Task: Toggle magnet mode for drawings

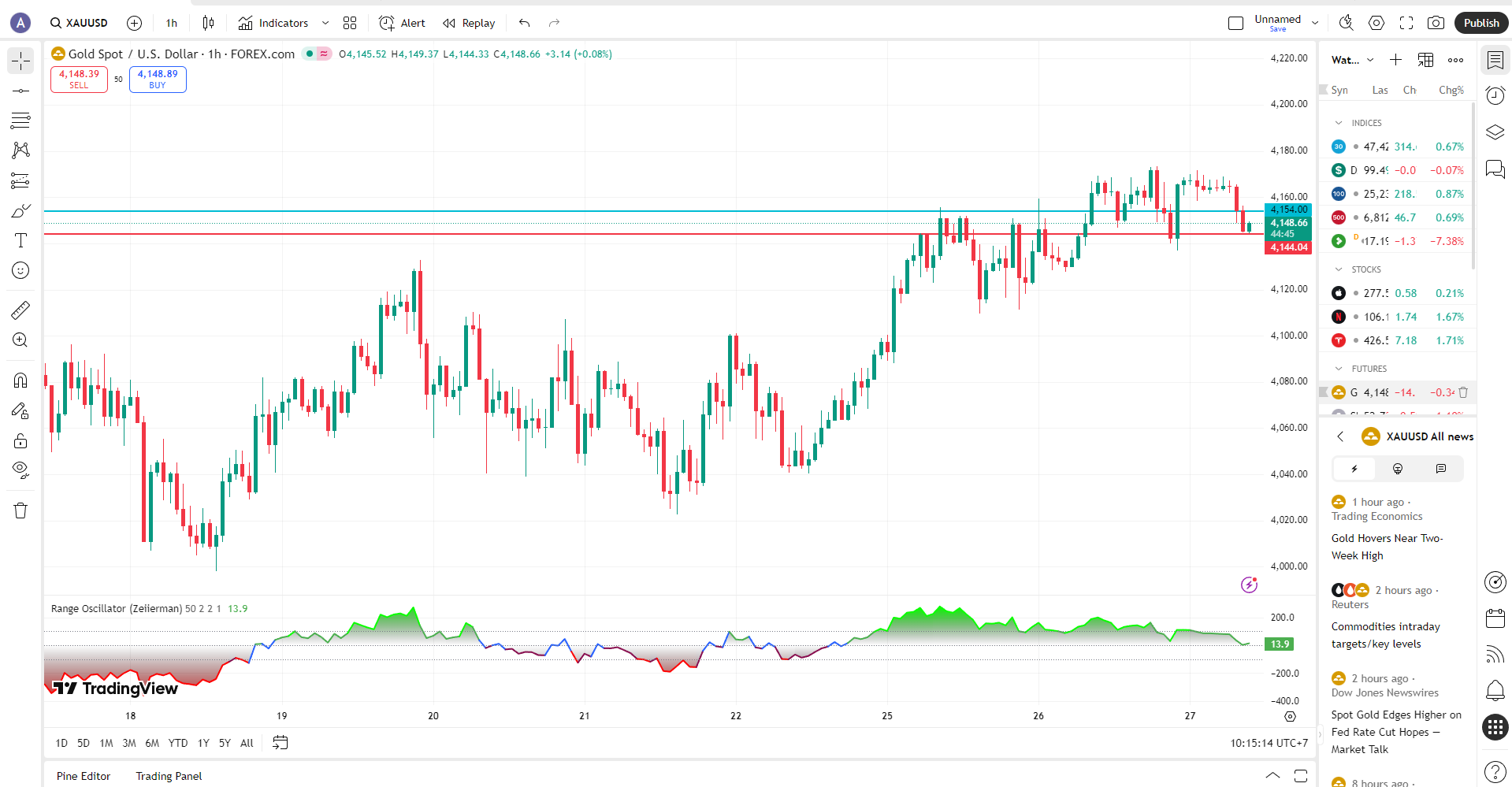Action: tap(20, 381)
